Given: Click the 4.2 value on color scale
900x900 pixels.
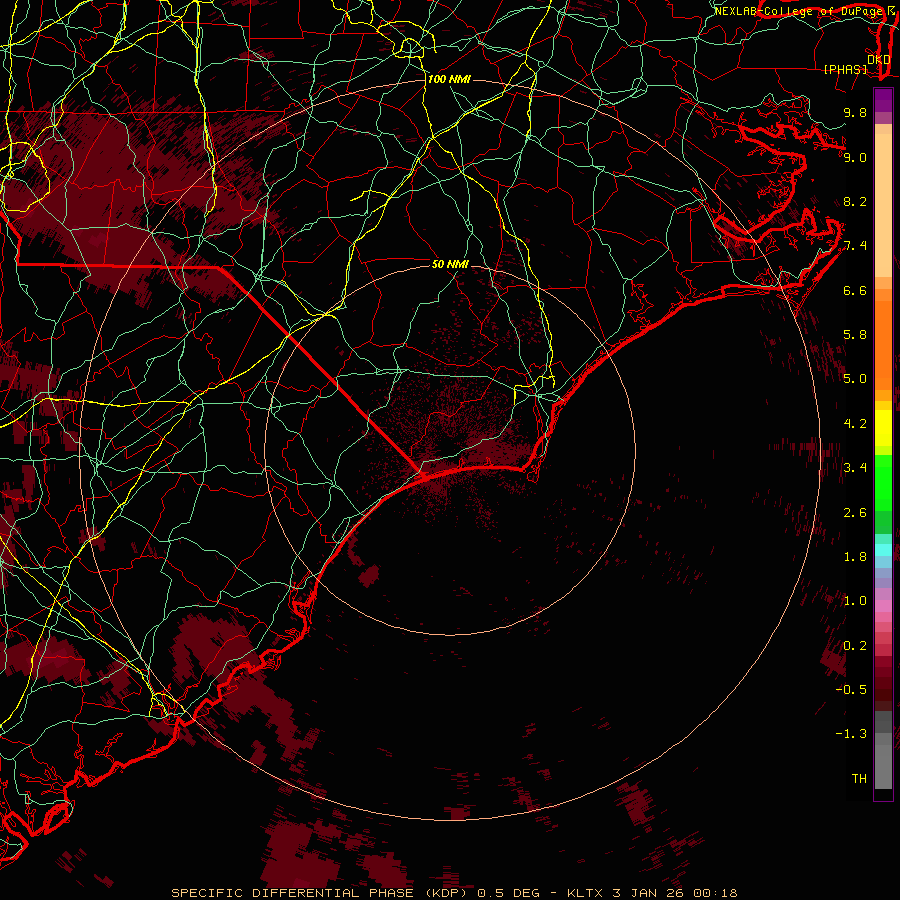Looking at the screenshot, I should click(855, 424).
